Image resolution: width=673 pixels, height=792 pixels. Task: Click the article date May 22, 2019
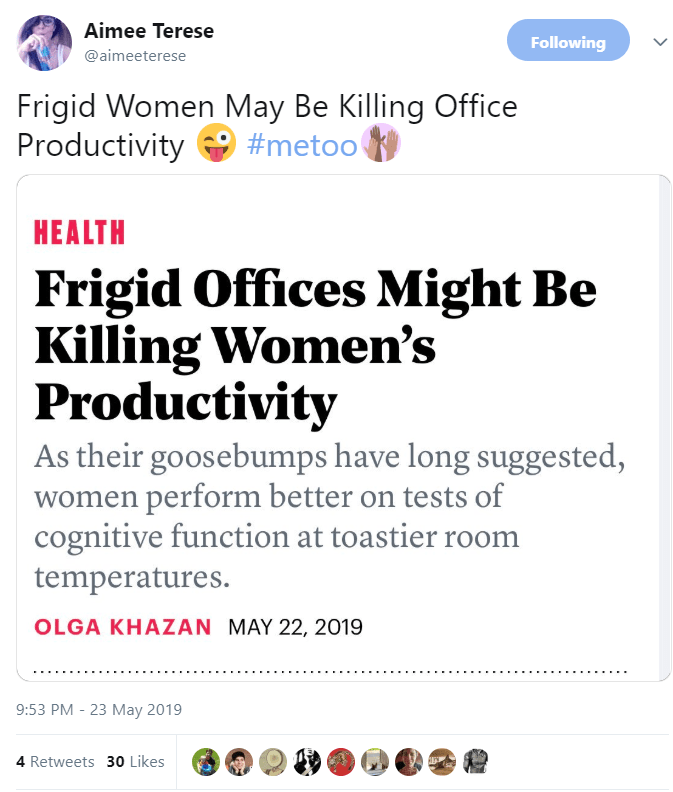(295, 627)
